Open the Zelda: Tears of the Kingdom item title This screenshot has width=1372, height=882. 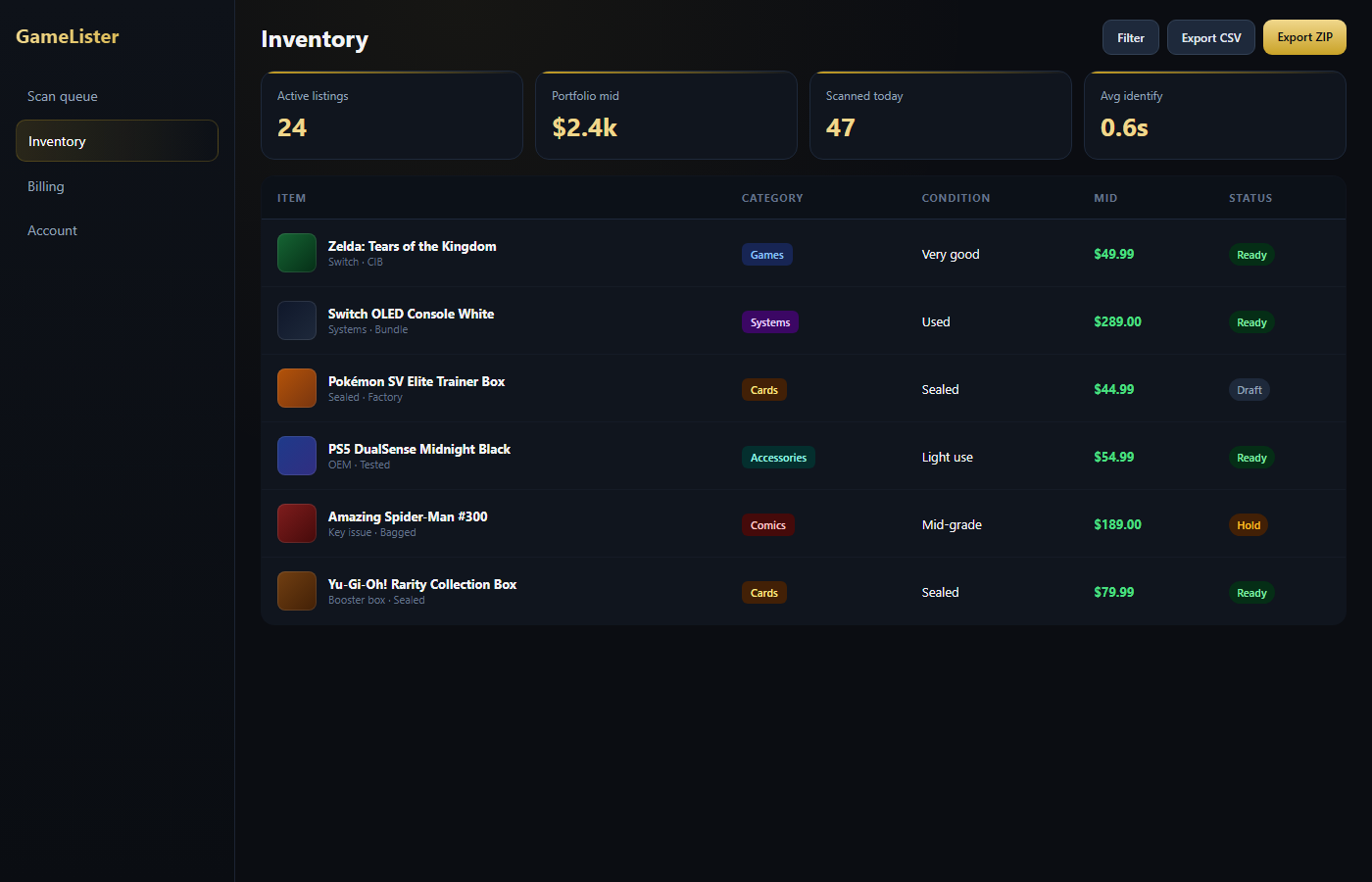click(413, 246)
